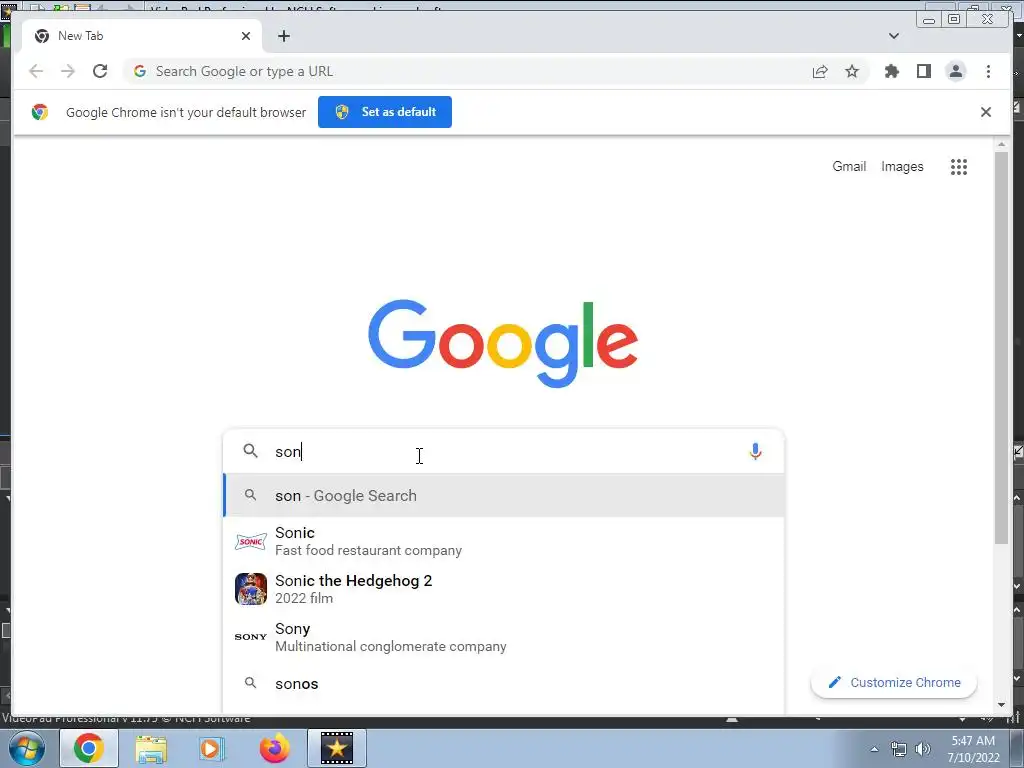The height and width of the screenshot is (768, 1024).
Task: Choose the sonos suggestion
Action: 503,684
